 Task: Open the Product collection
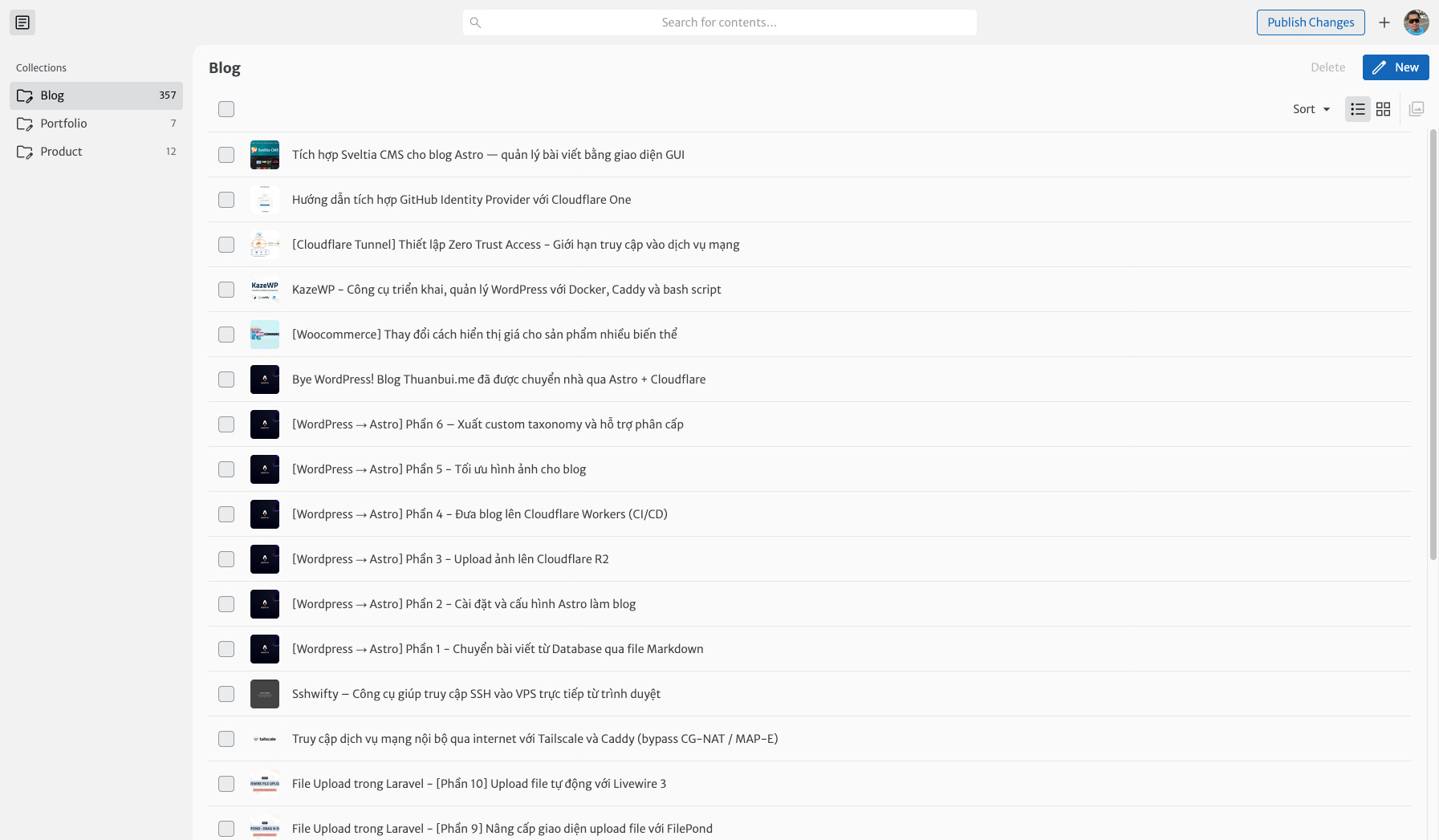[96, 152]
